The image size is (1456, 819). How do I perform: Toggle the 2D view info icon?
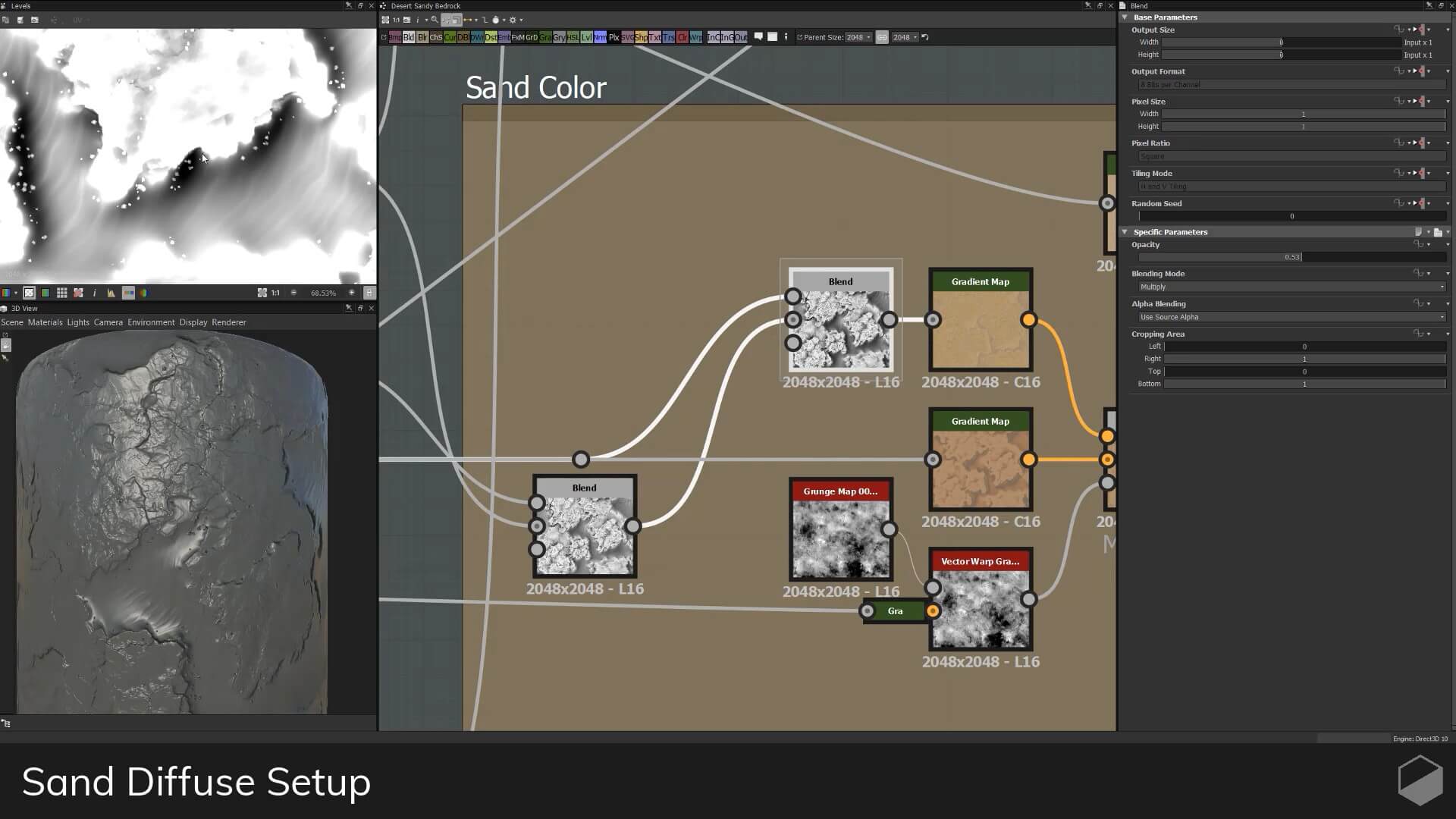coord(95,293)
